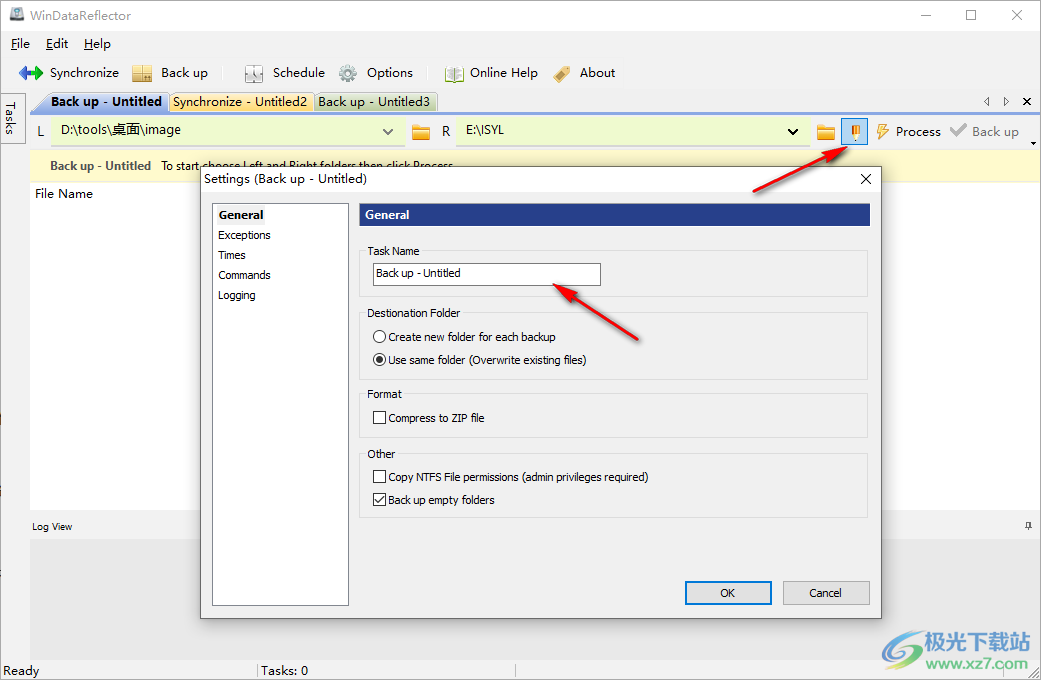
Task: Expand the left folder path dropdown
Action: [x=388, y=132]
